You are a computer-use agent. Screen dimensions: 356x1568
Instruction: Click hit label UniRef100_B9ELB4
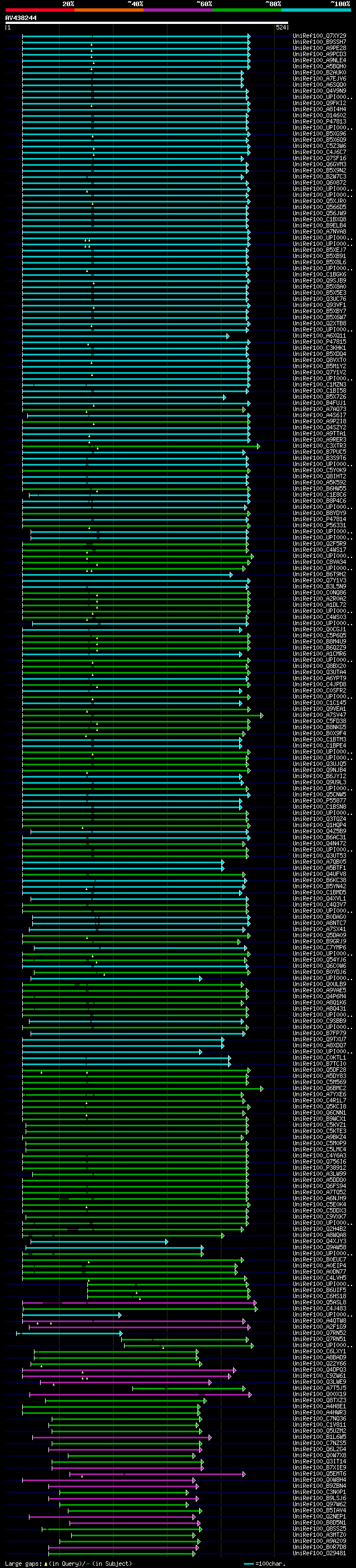click(x=319, y=225)
